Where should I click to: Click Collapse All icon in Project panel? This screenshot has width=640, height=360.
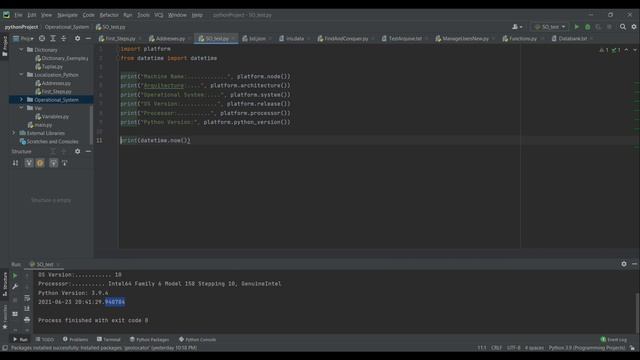[x=64, y=38]
